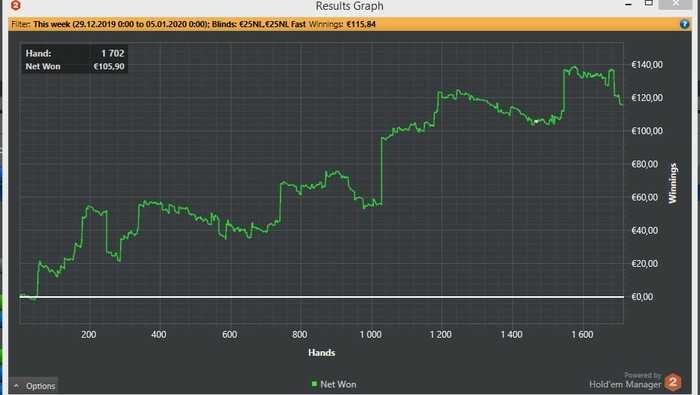Click the Hands x-axis title
The height and width of the screenshot is (395, 700).
pyautogui.click(x=321, y=353)
